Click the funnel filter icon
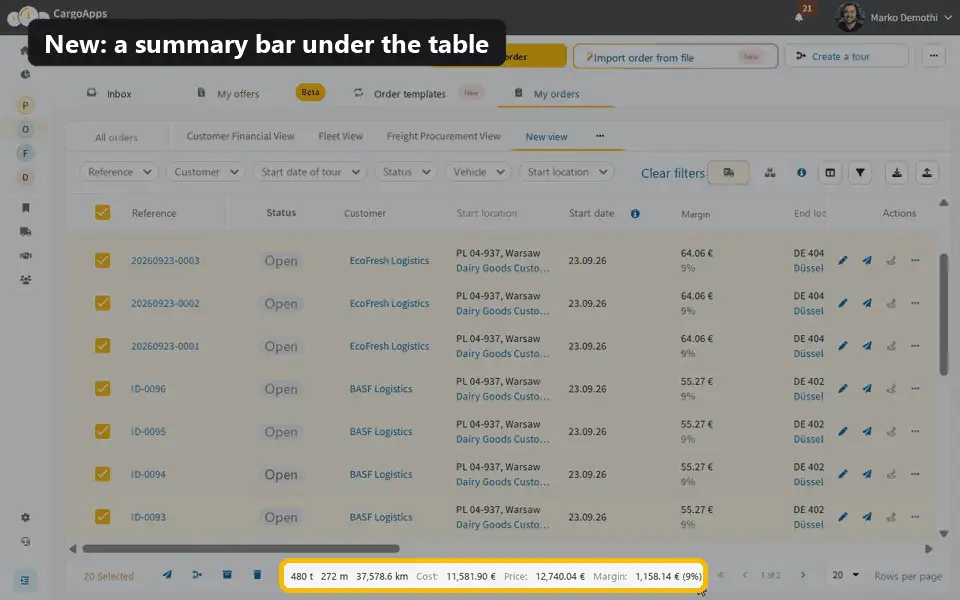 (x=860, y=173)
